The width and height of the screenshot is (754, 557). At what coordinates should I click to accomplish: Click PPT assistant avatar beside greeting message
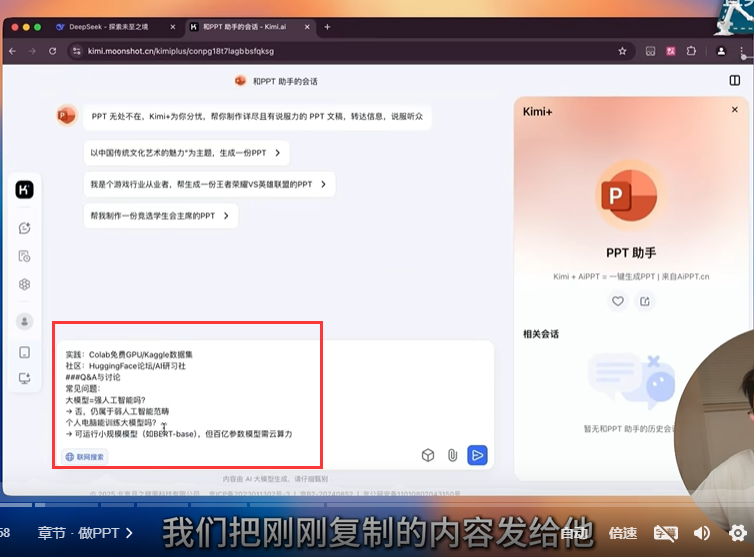66,116
